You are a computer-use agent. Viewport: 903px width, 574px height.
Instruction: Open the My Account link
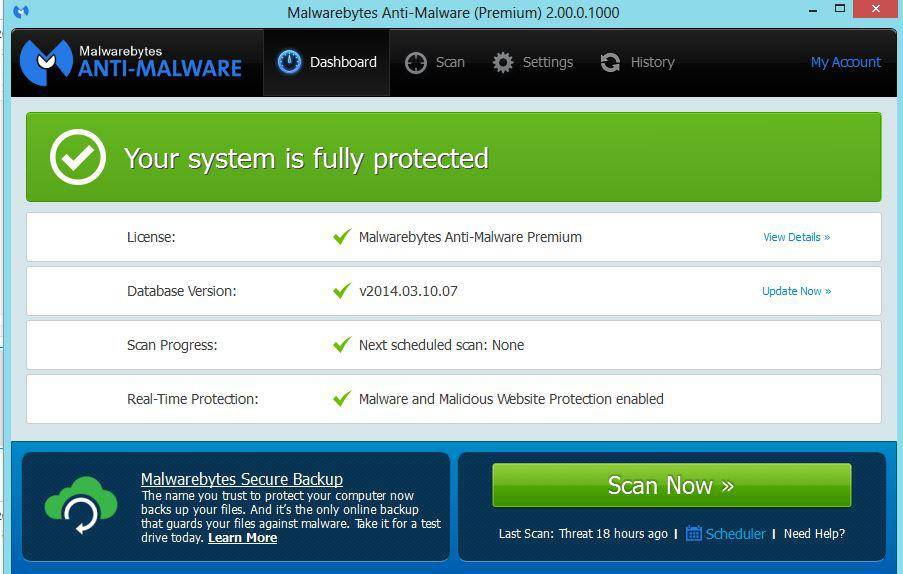point(845,62)
